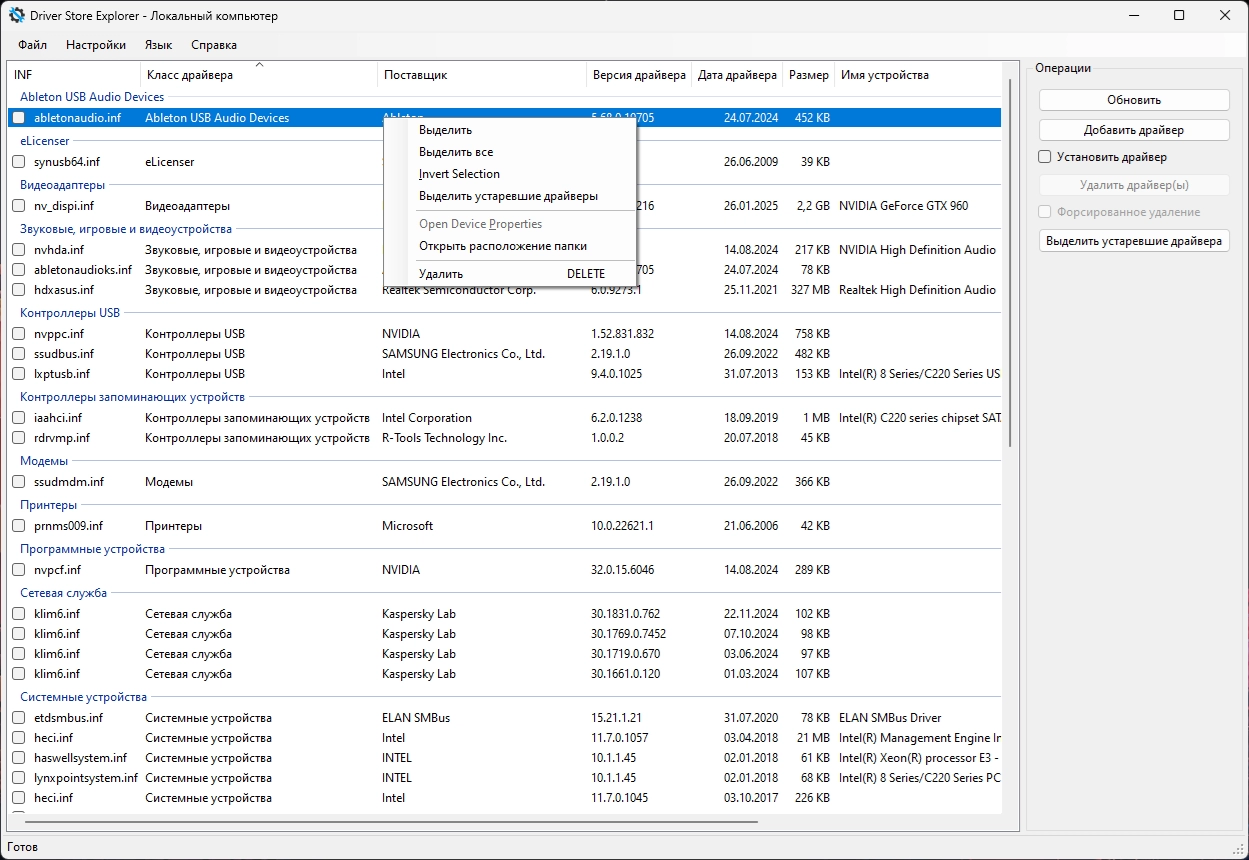Toggle checkbox for prnms009.inf printer driver

tap(19, 526)
